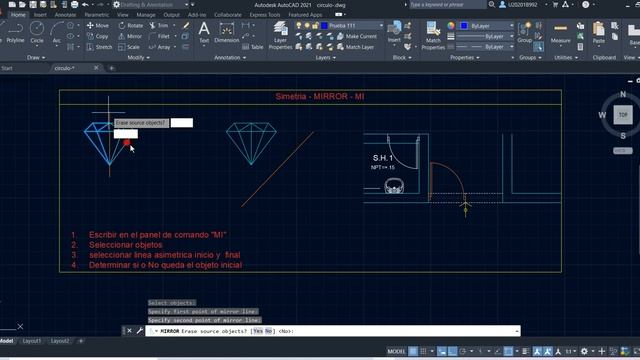The width and height of the screenshot is (640, 360).
Task: Click the Dimension tool
Action: (227, 33)
